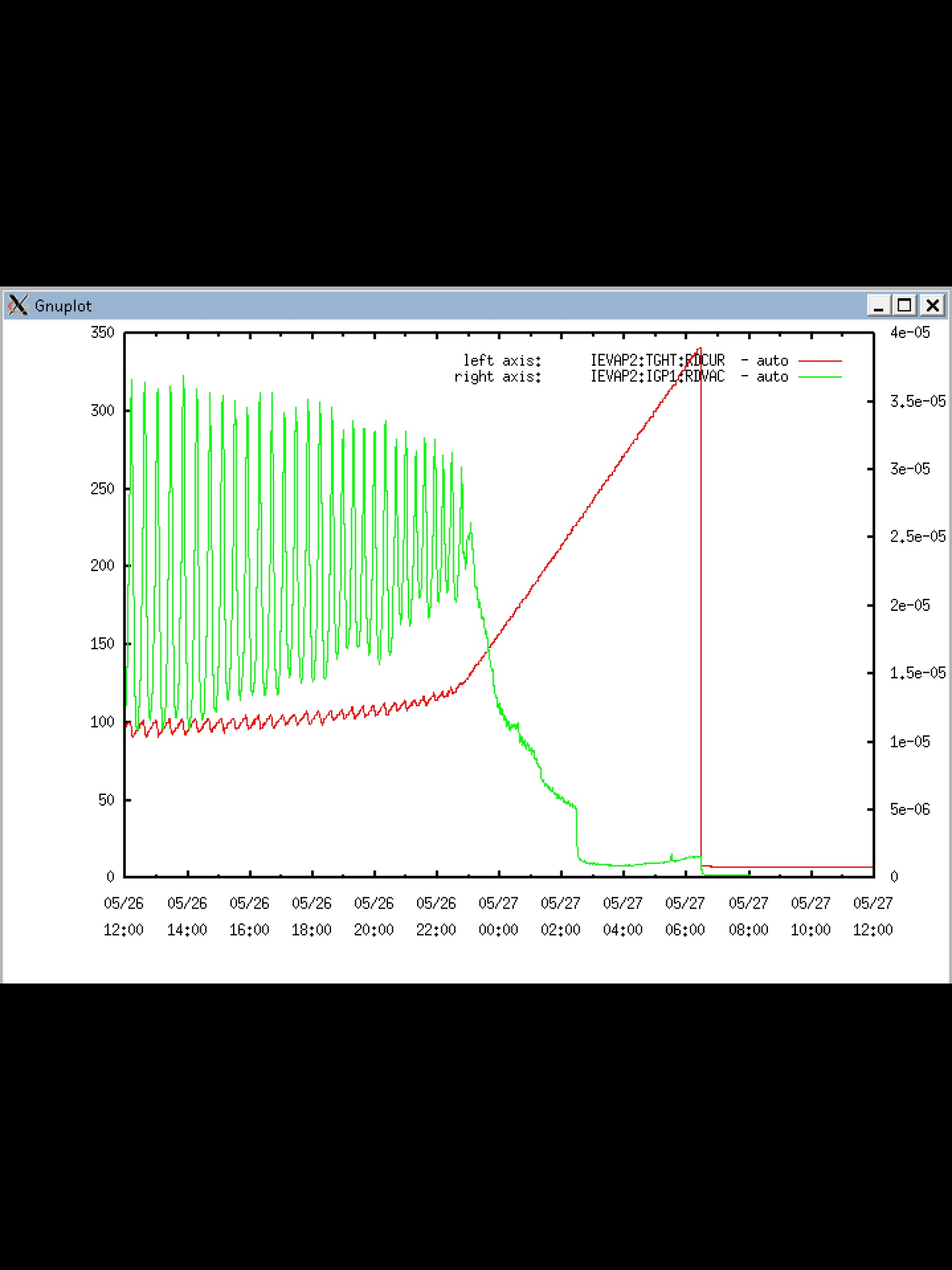Click the Gnuplot title text

click(63, 306)
